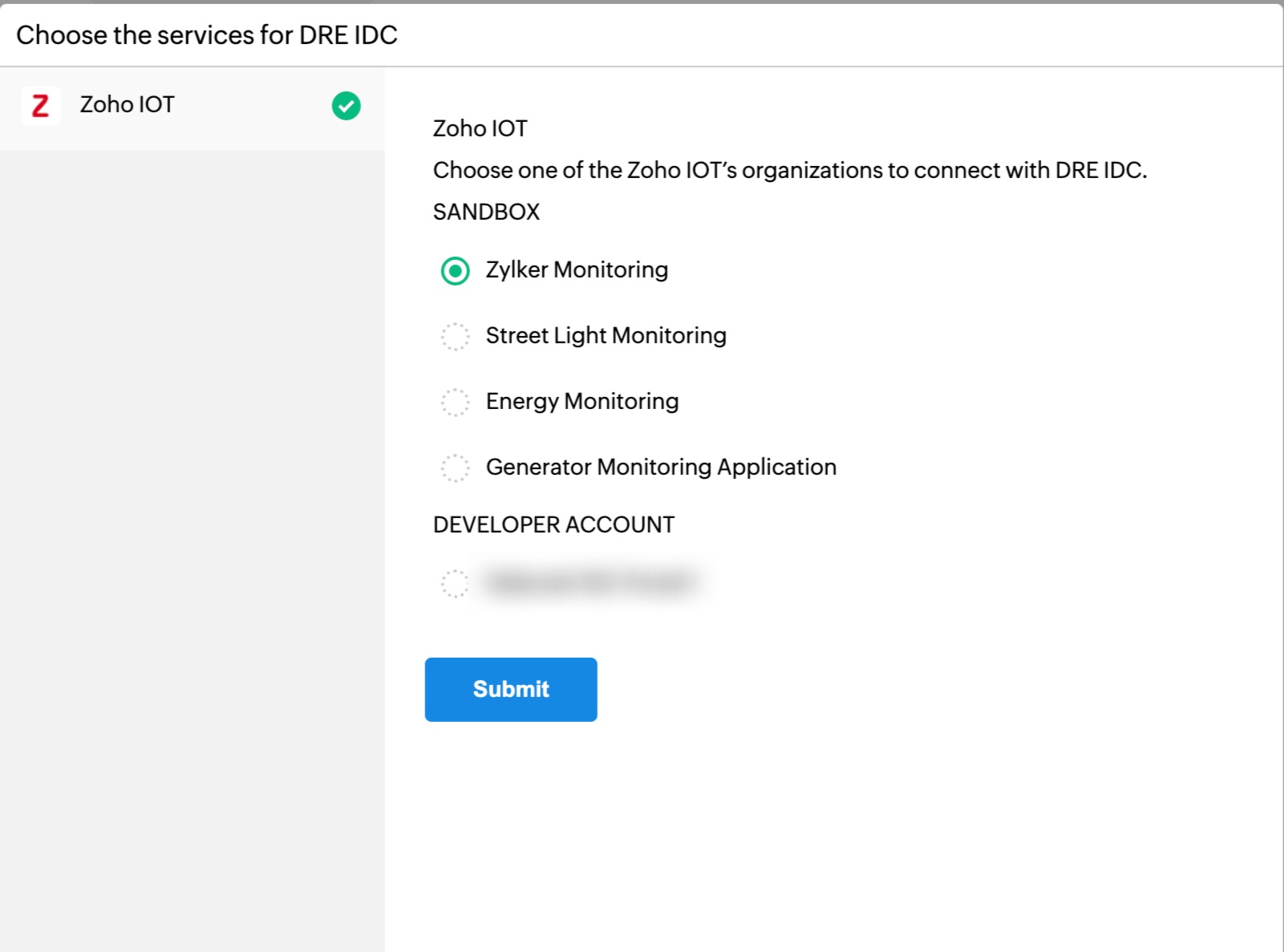Screen dimensions: 1284x952
Task: Click the red Zoho IOT logo icon
Action: [40, 105]
